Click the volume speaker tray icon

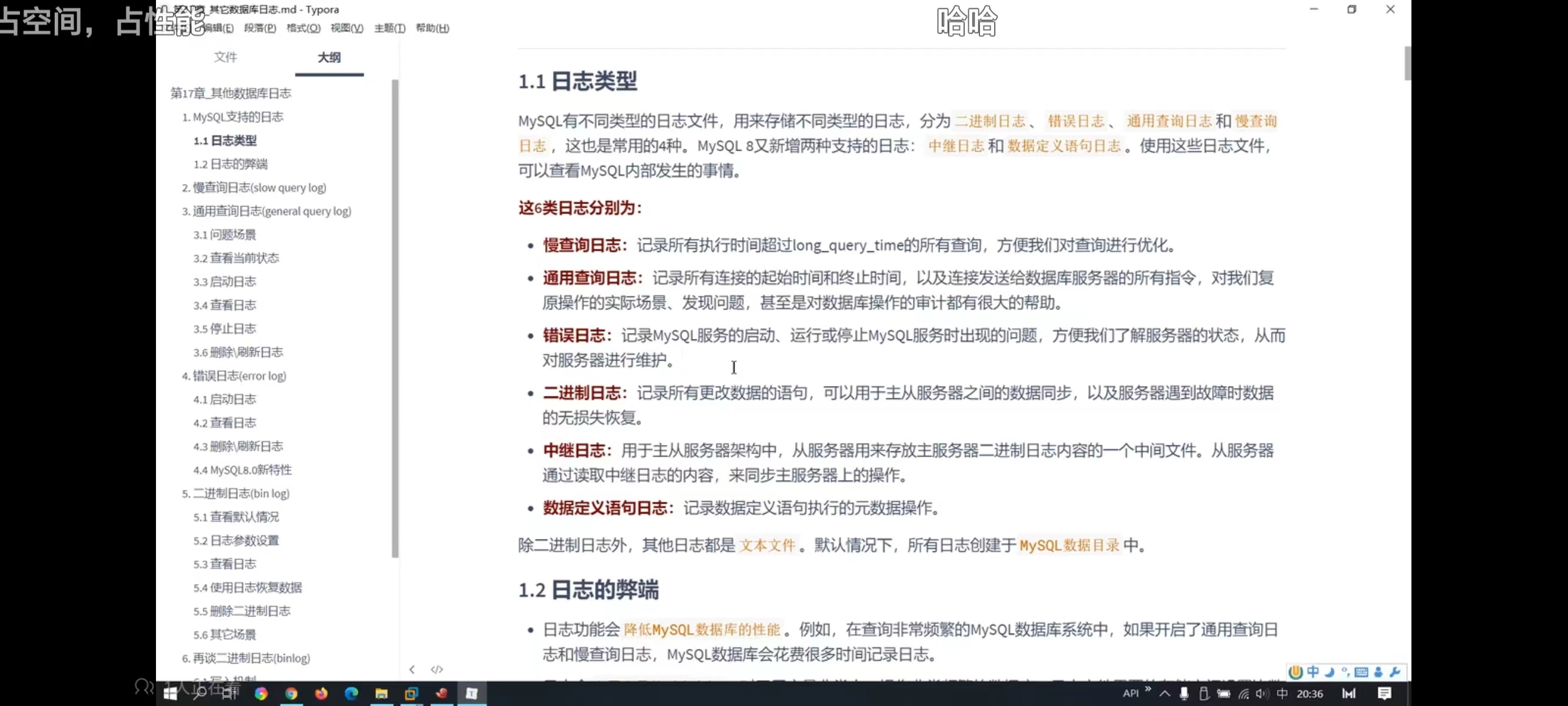(x=1263, y=693)
